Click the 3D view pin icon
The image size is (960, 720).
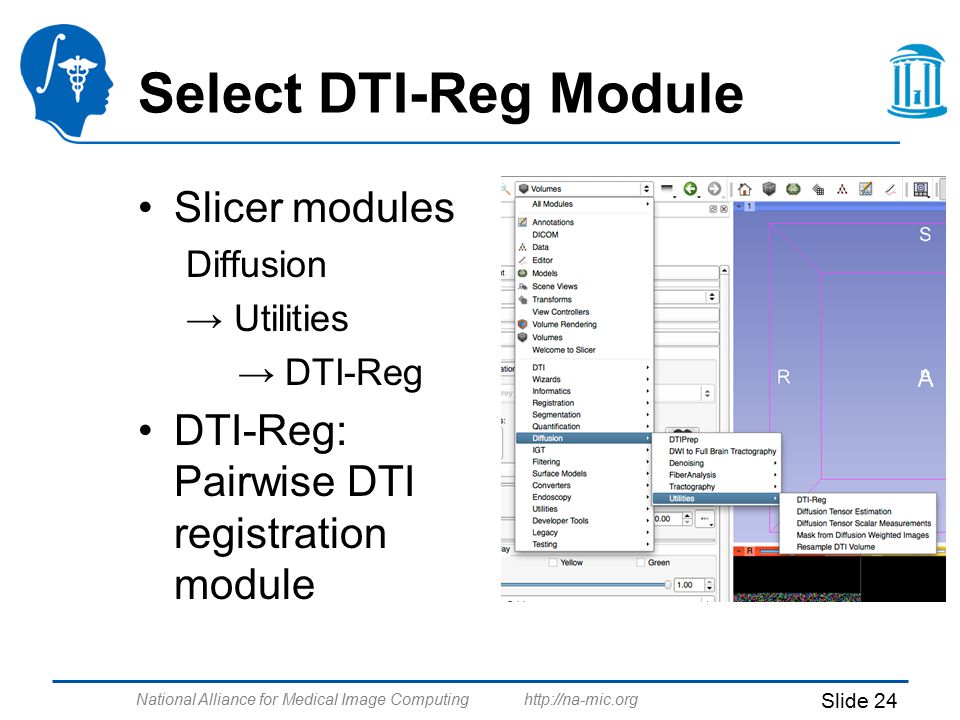coord(739,207)
